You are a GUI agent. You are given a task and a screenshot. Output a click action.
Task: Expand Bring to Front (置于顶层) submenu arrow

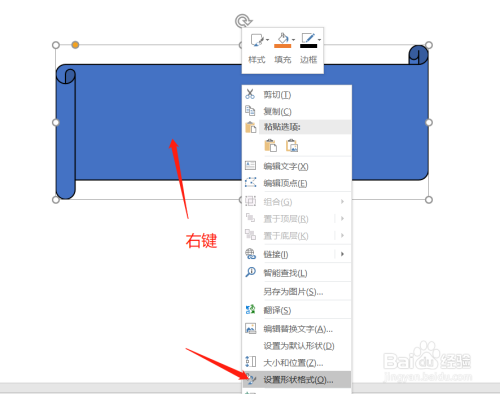point(342,218)
